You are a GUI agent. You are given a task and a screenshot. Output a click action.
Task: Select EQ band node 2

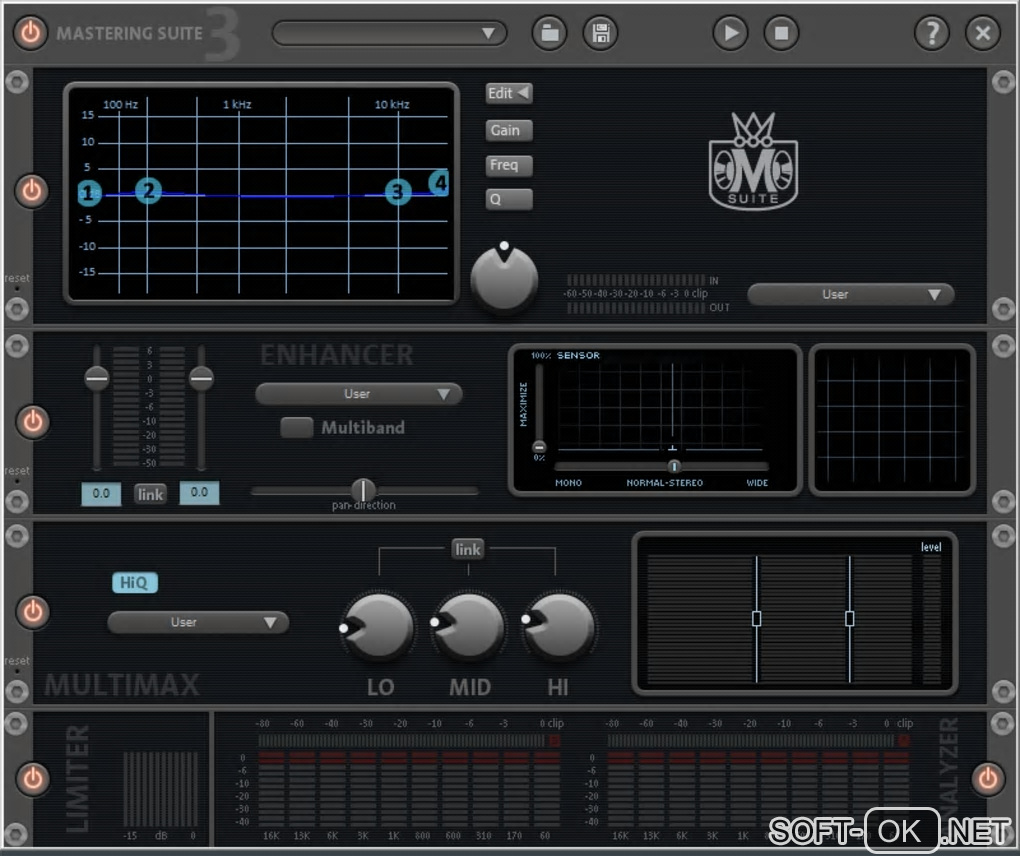148,191
